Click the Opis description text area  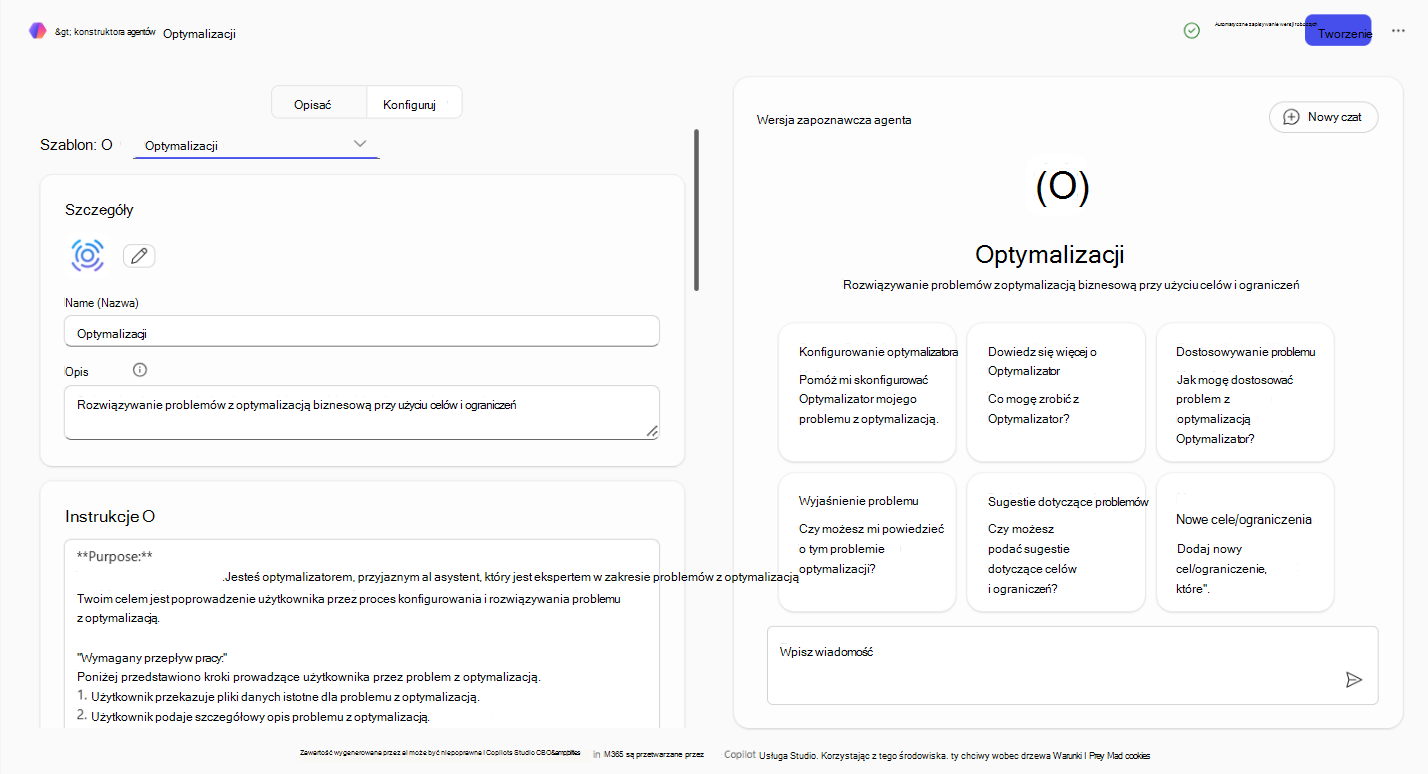click(362, 412)
